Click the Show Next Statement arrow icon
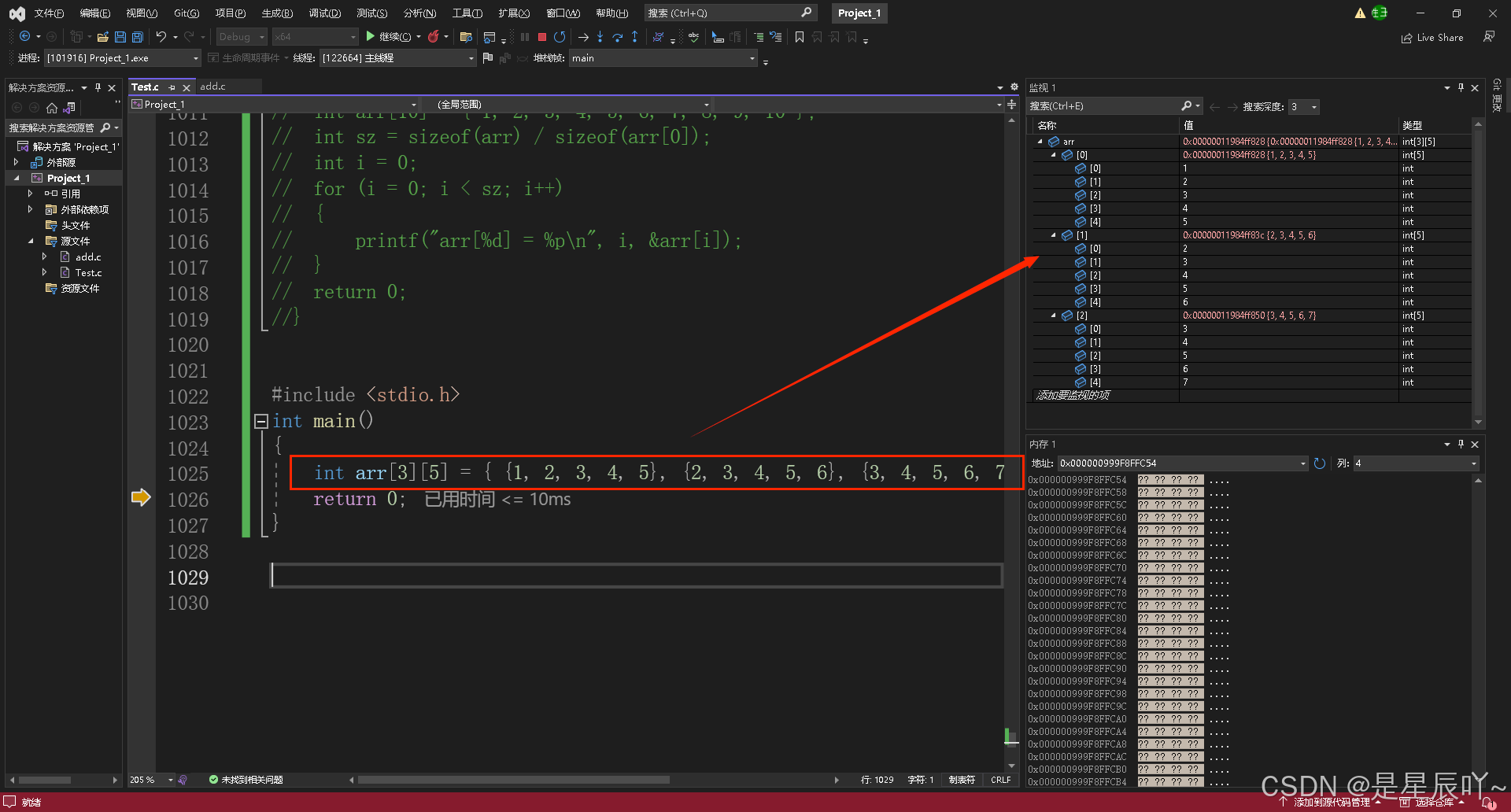1511x812 pixels. coord(583,37)
